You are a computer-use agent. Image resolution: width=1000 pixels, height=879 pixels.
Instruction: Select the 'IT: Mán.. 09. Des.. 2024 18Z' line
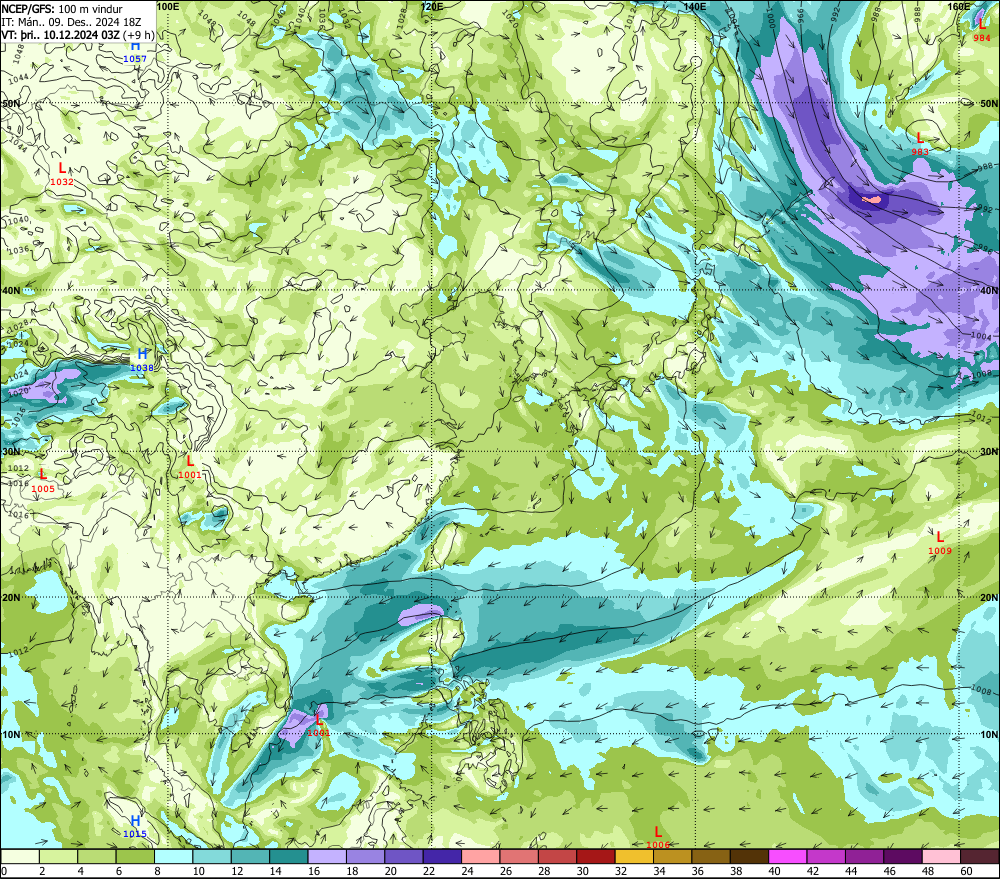pyautogui.click(x=71, y=22)
